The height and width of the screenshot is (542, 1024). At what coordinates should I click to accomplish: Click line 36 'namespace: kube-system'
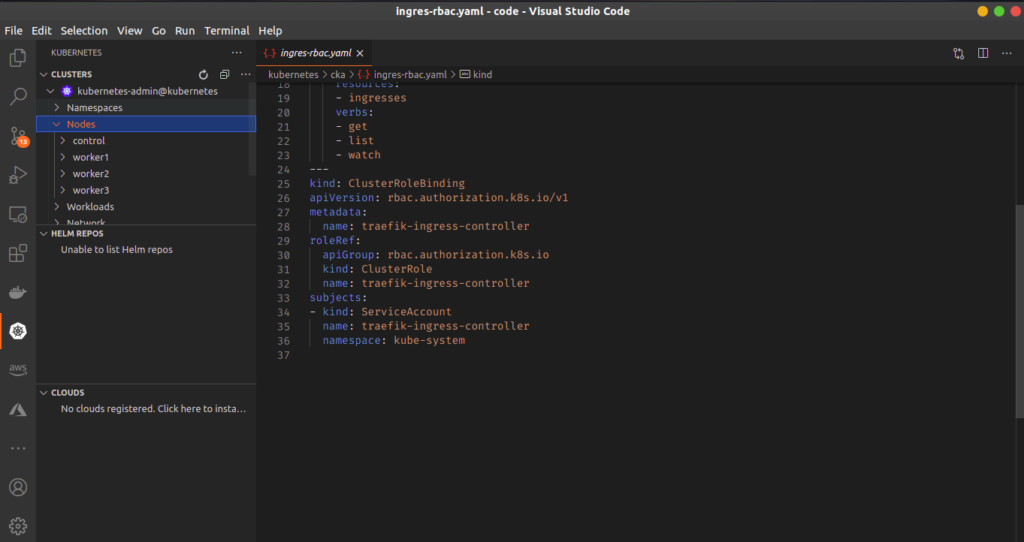click(394, 340)
